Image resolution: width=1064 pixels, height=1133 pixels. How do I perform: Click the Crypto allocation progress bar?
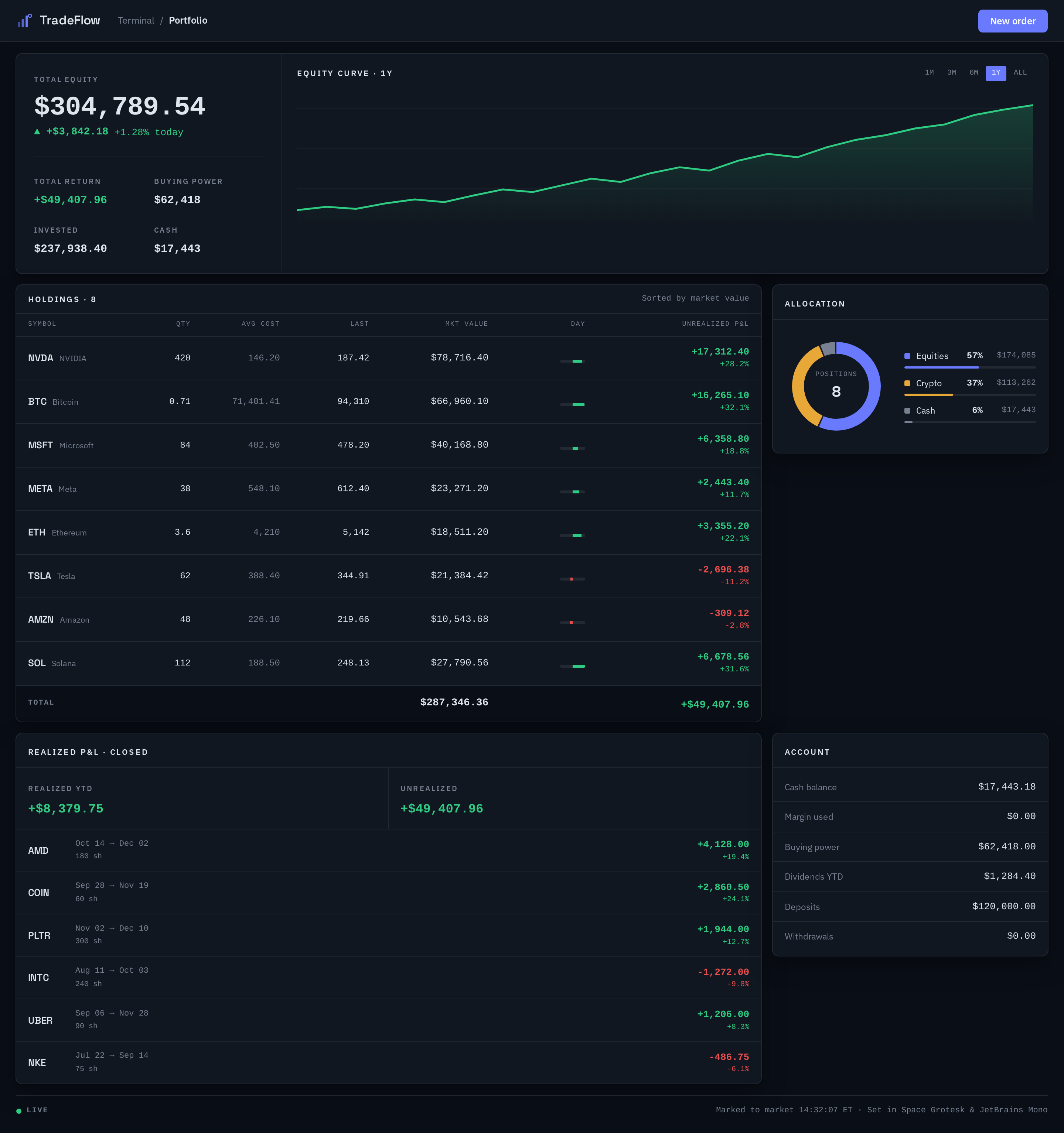[970, 395]
